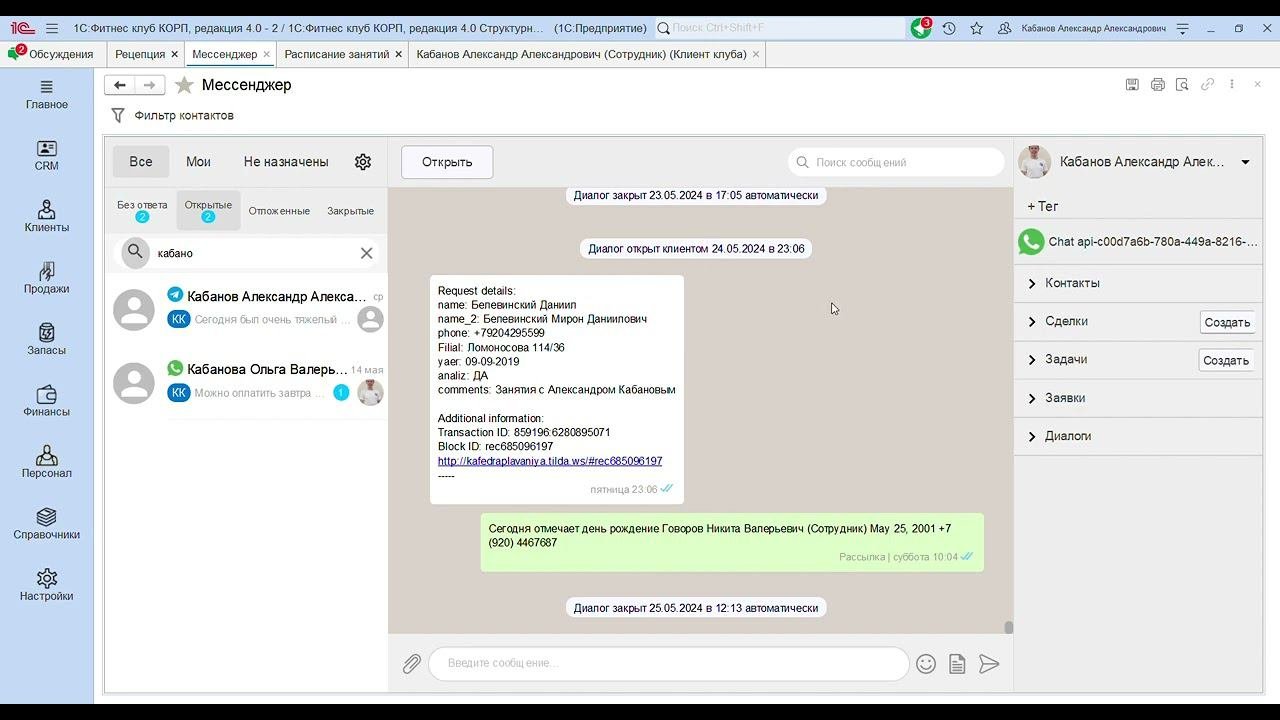Click the get link chain icon
This screenshot has height=720, width=1280.
[x=1208, y=85]
